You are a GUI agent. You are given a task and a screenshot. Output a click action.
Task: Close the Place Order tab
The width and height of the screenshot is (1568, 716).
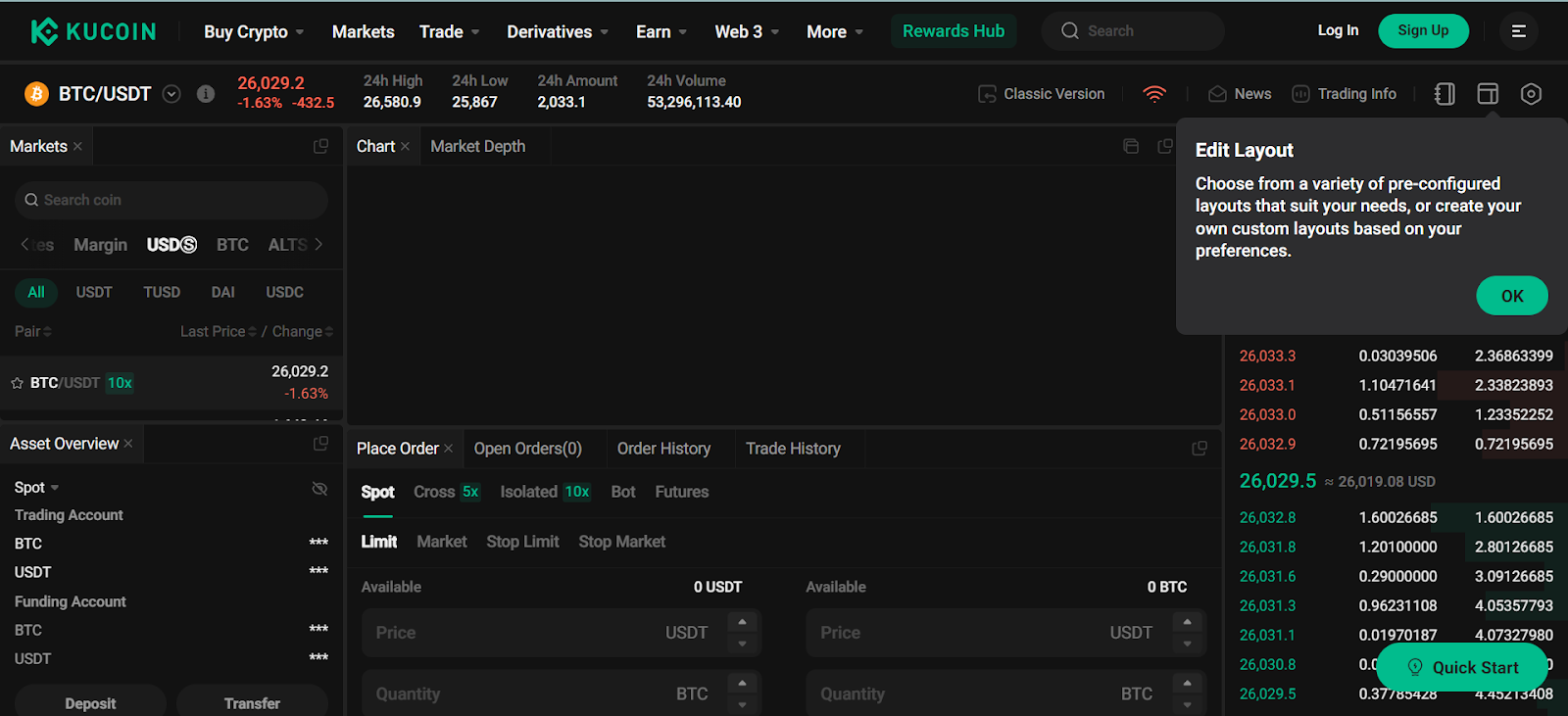(x=448, y=448)
